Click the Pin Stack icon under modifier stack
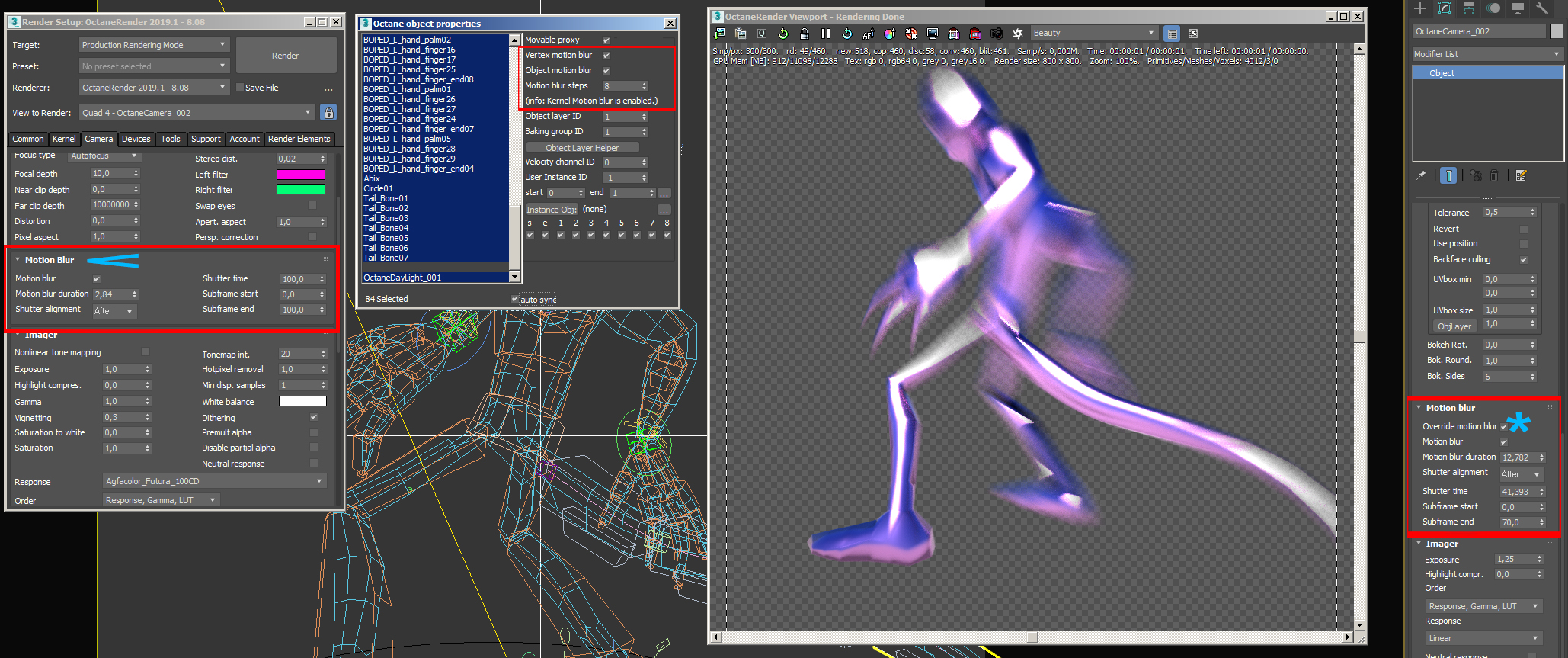 [x=1421, y=175]
